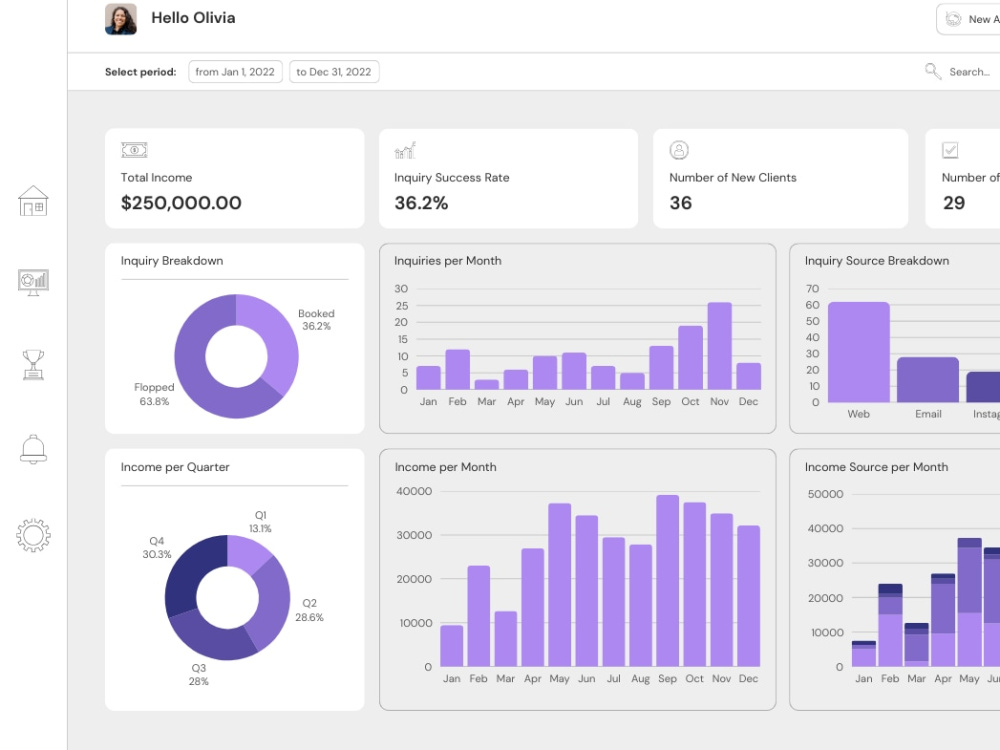Click the 'Inquiry Source Breakdown' chart title
This screenshot has height=750, width=1000.
(x=877, y=261)
